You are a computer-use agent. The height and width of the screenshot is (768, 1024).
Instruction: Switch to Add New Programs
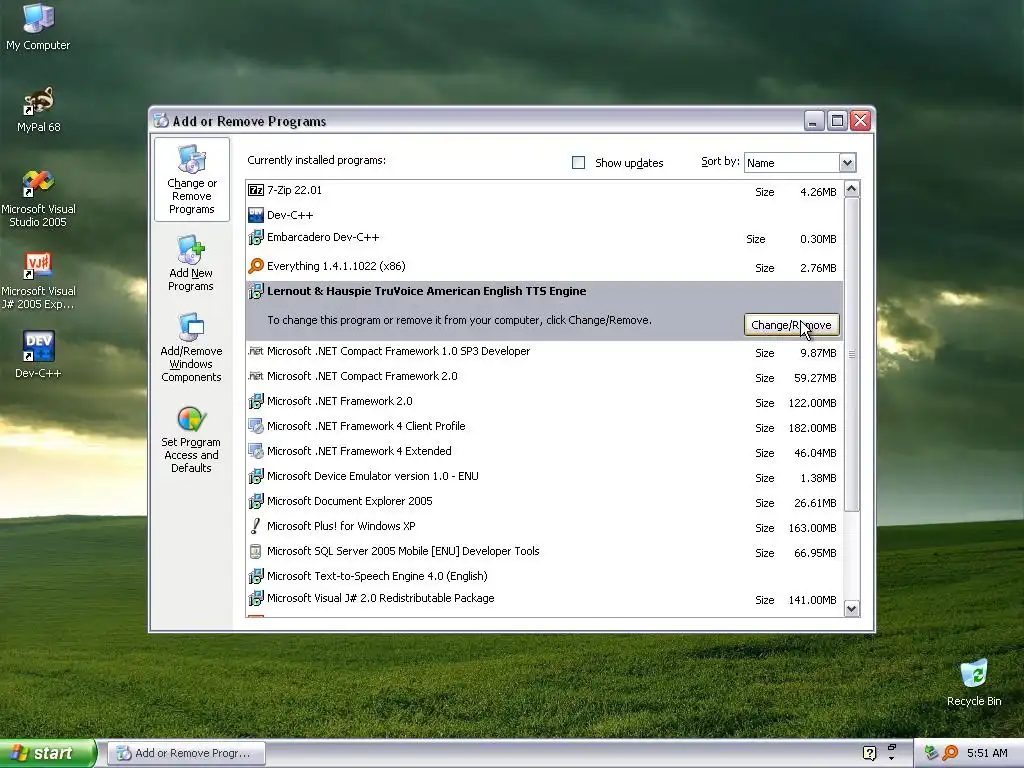pyautogui.click(x=191, y=263)
